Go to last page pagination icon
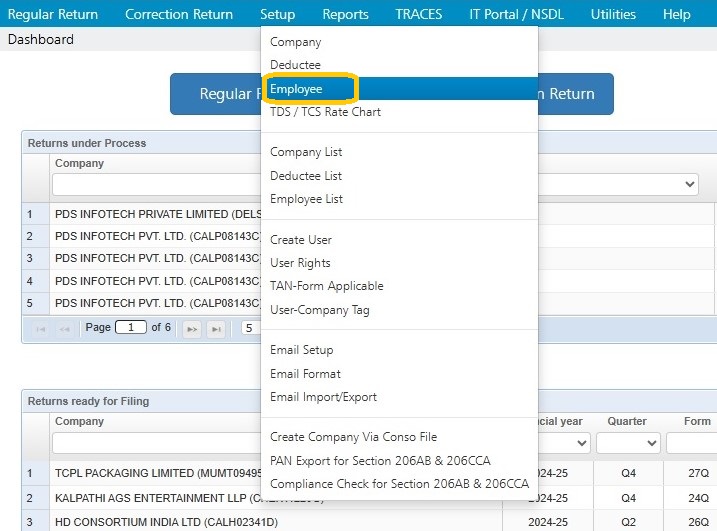This screenshot has width=717, height=531. point(216,329)
